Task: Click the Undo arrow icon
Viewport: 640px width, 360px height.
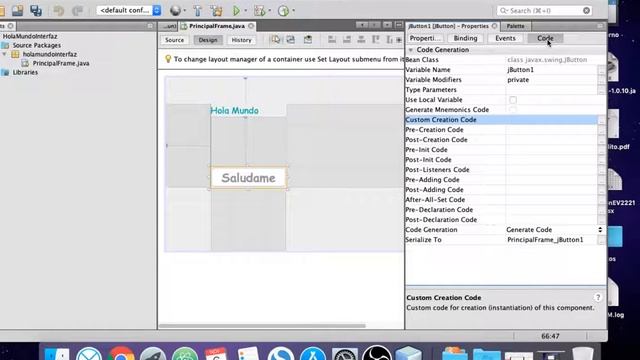Action: click(x=59, y=11)
